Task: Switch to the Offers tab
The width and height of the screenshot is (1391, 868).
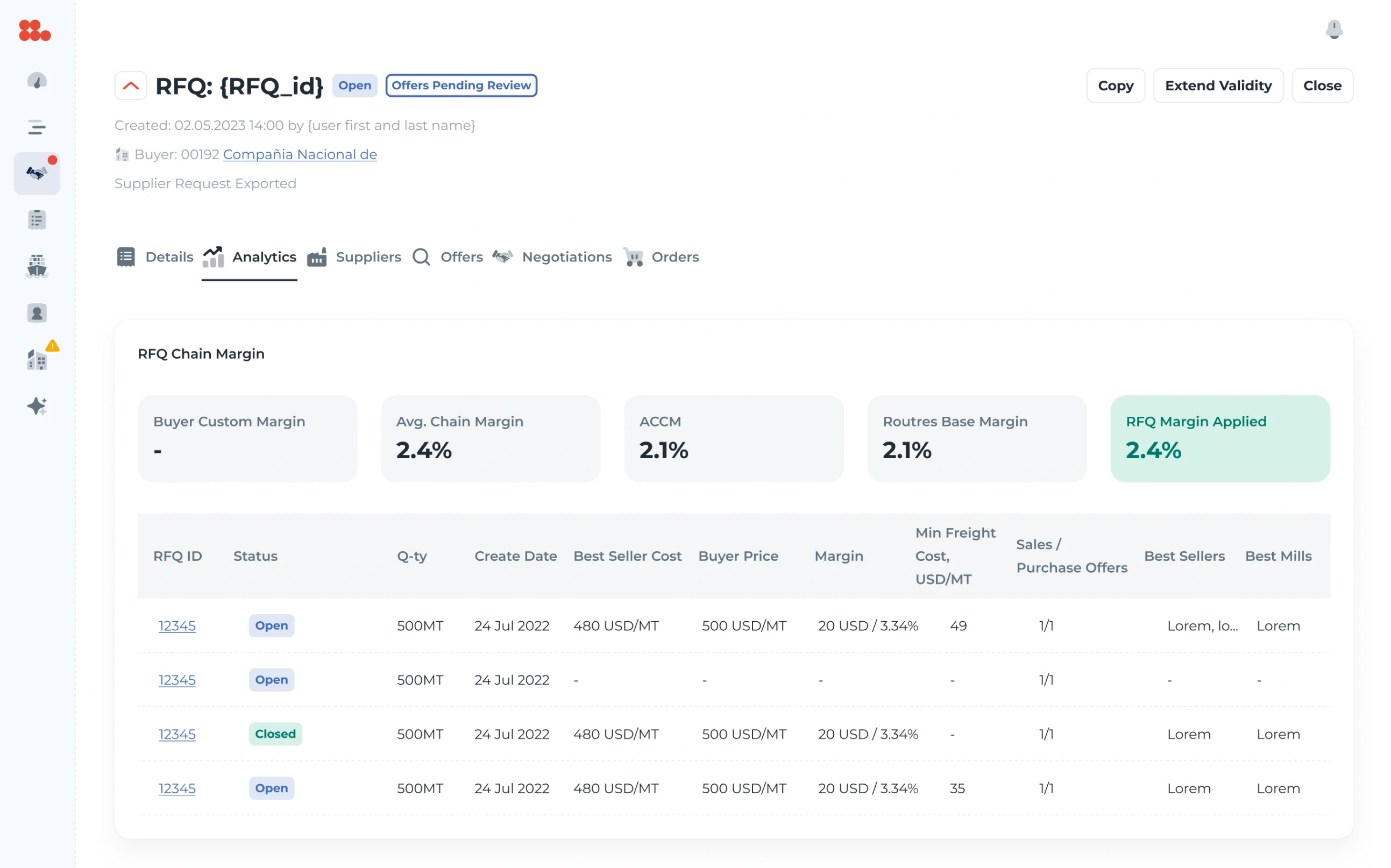Action: tap(447, 257)
